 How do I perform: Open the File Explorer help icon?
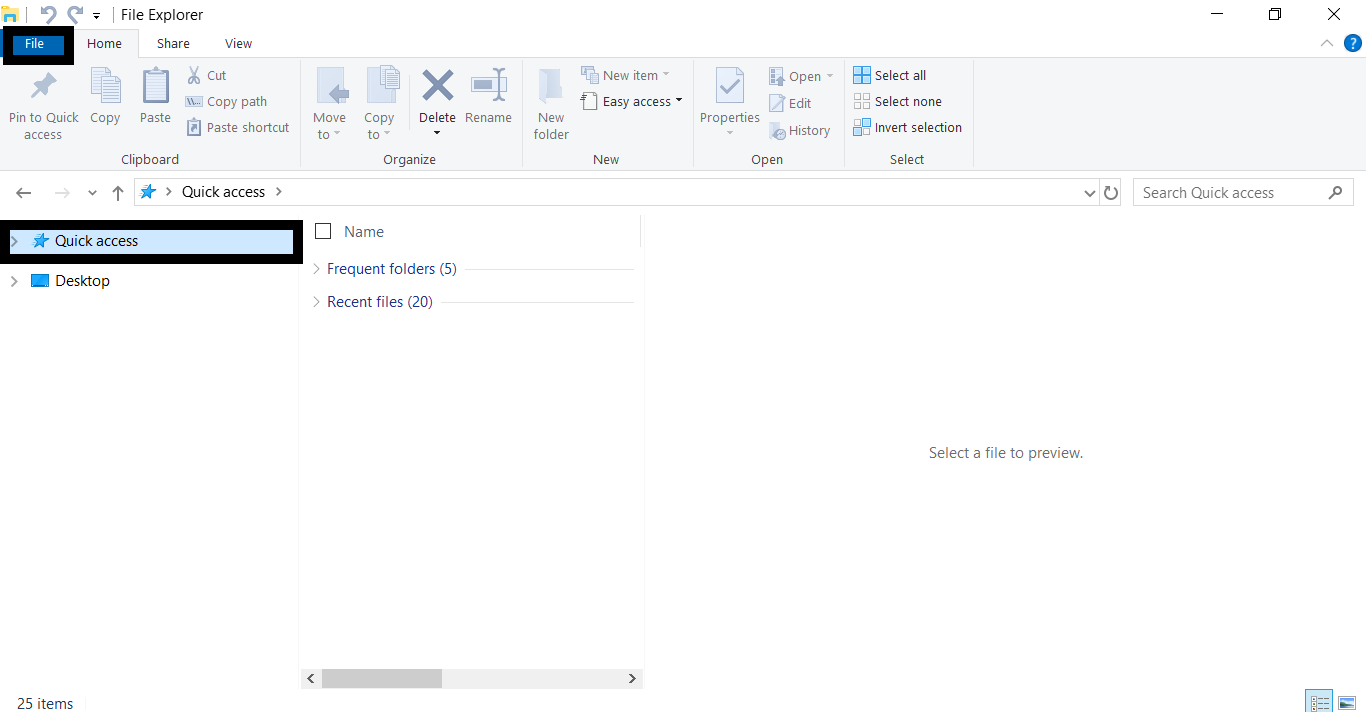1352,43
